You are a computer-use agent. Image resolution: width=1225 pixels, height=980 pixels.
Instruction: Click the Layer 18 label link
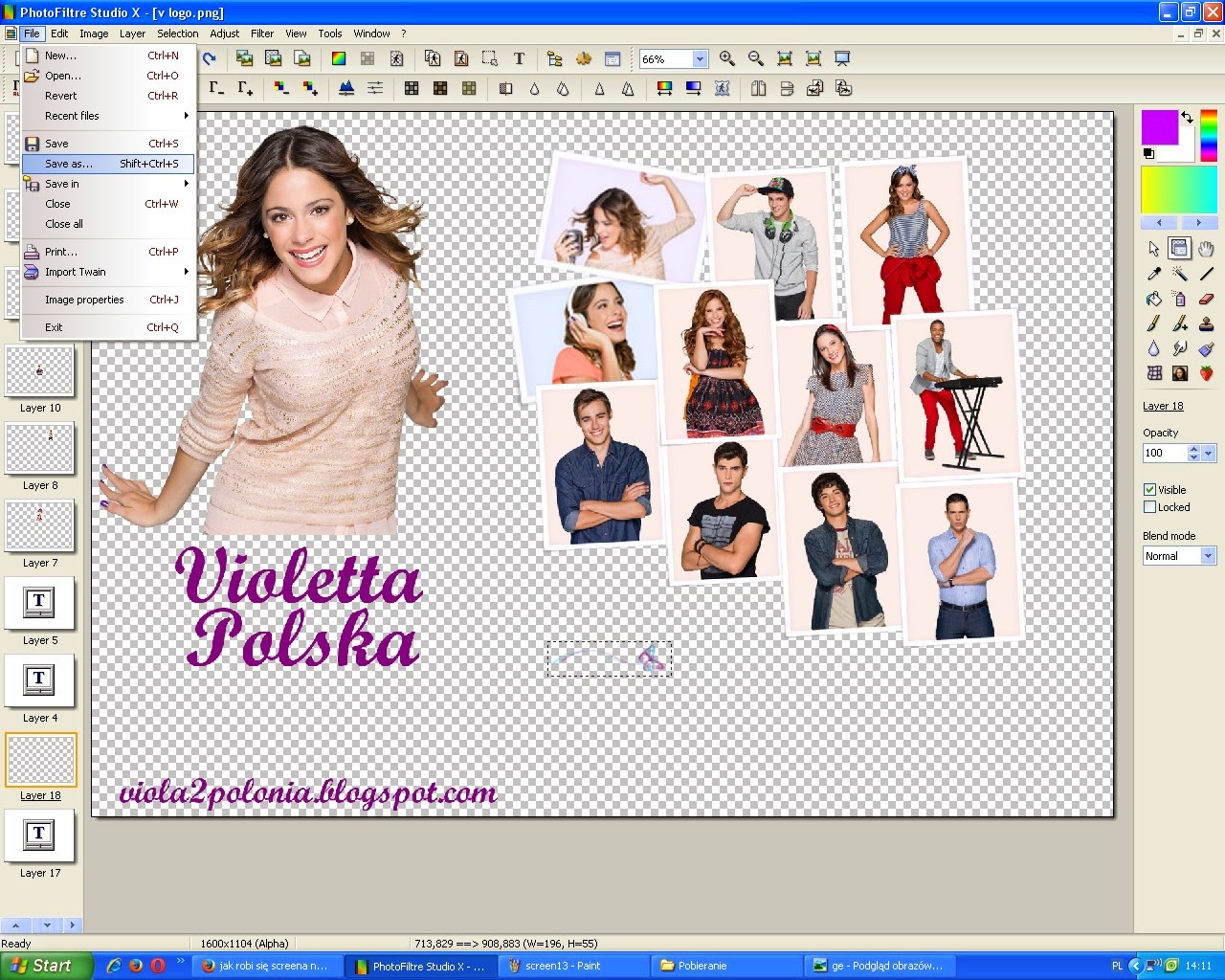click(1163, 406)
